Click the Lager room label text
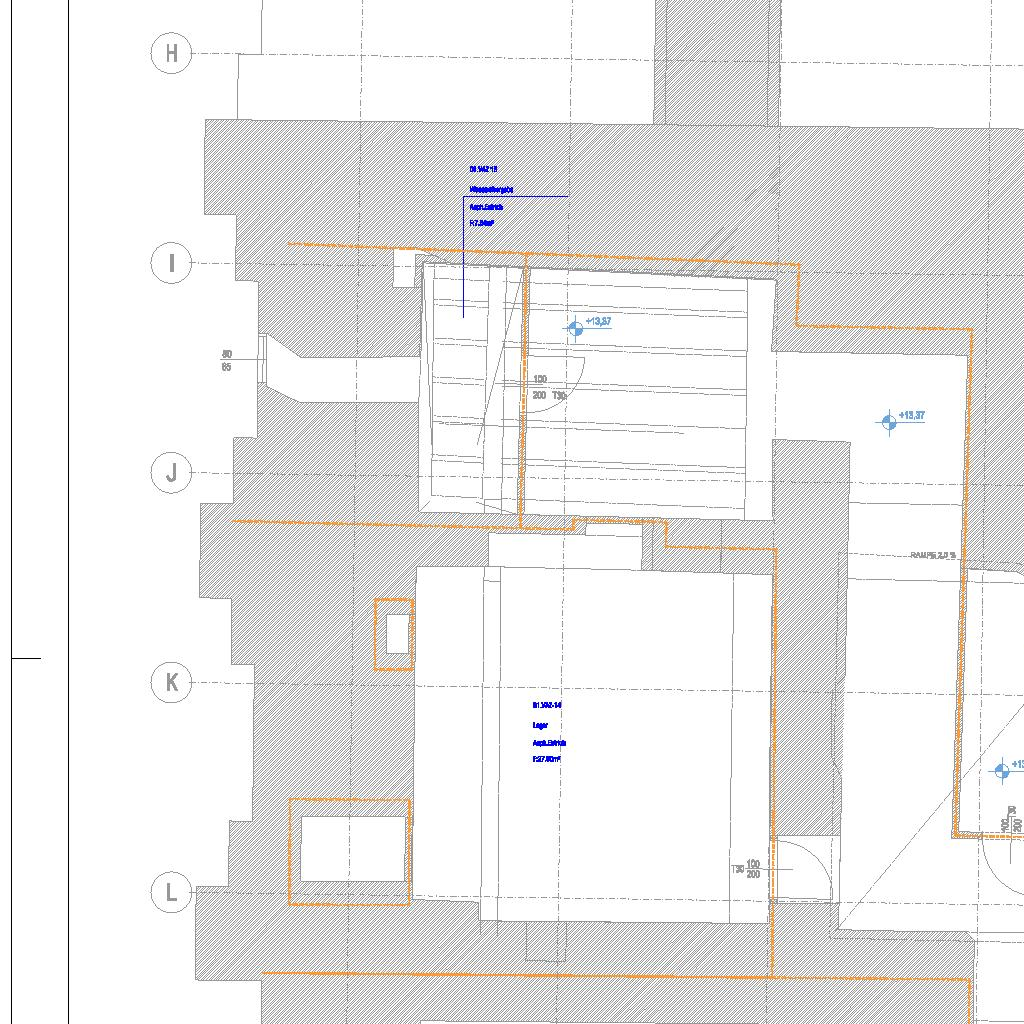Screen dimensions: 1024x1024 pyautogui.click(x=540, y=725)
